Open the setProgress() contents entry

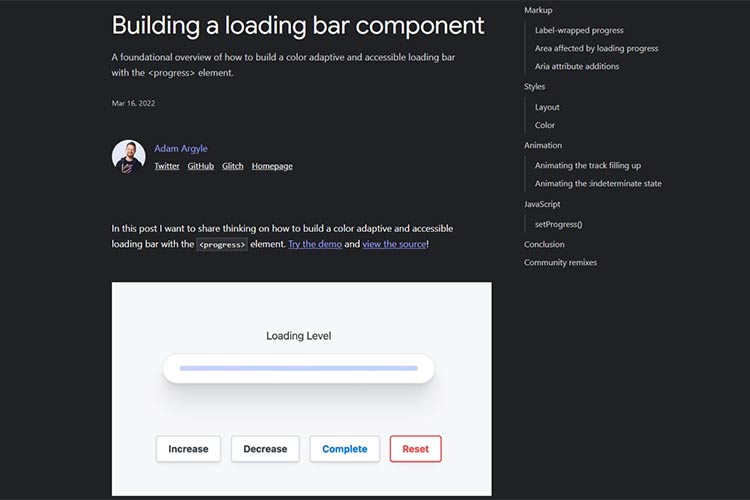pos(558,224)
